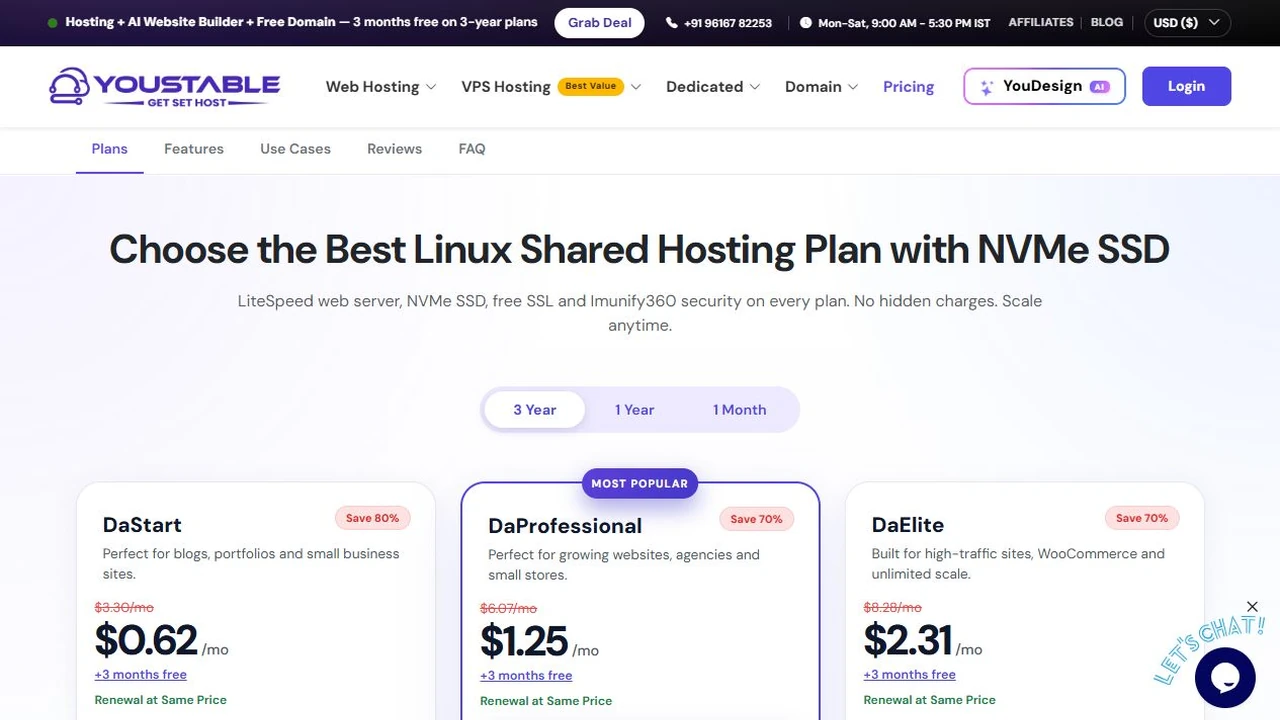This screenshot has height=720, width=1280.
Task: Select the 1 Year billing option
Action: 634,410
